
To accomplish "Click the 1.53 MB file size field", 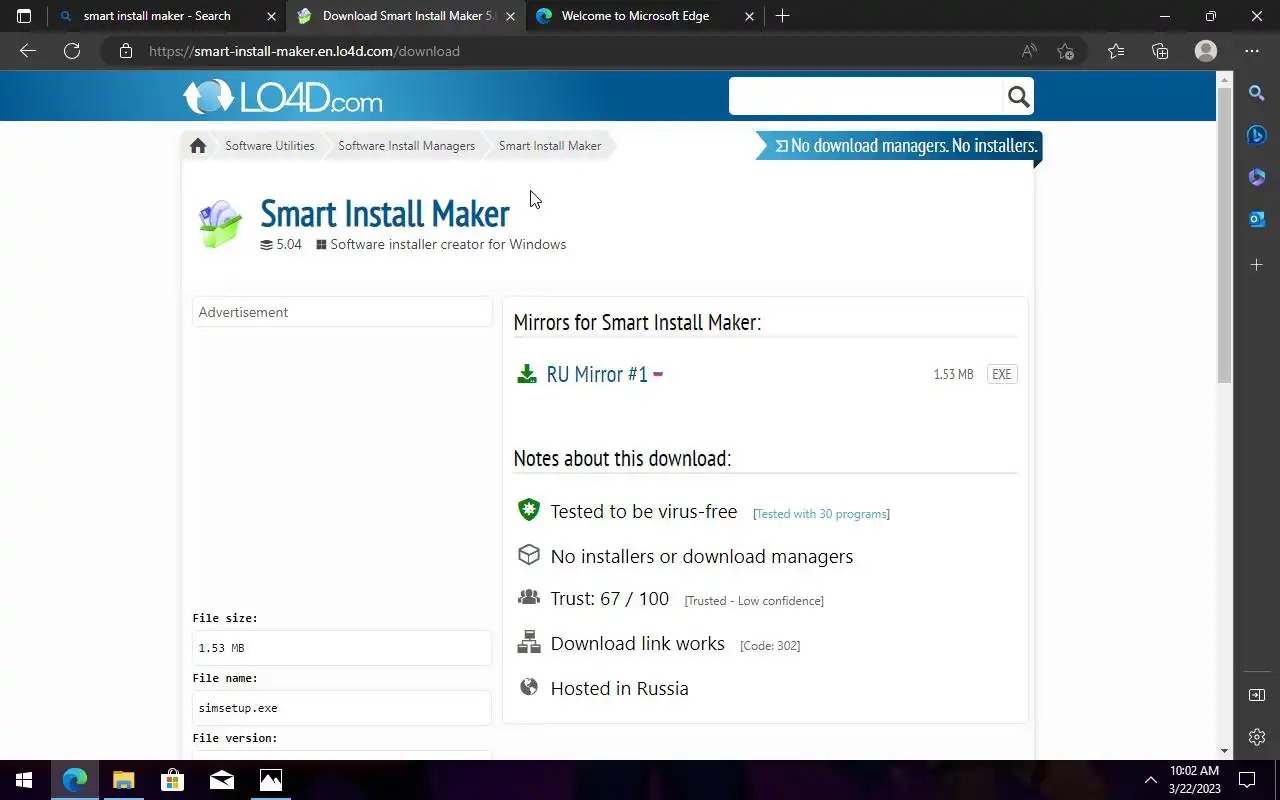I will 342,648.
